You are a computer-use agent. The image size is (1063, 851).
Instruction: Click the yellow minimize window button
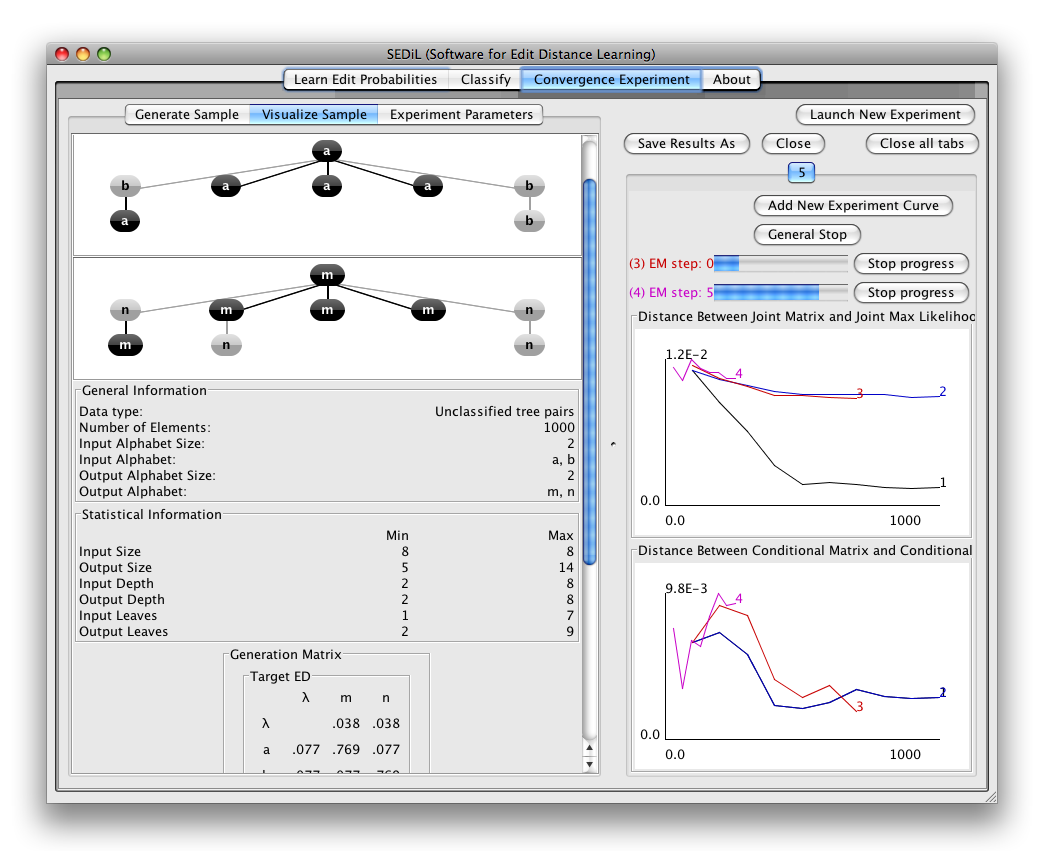point(83,54)
